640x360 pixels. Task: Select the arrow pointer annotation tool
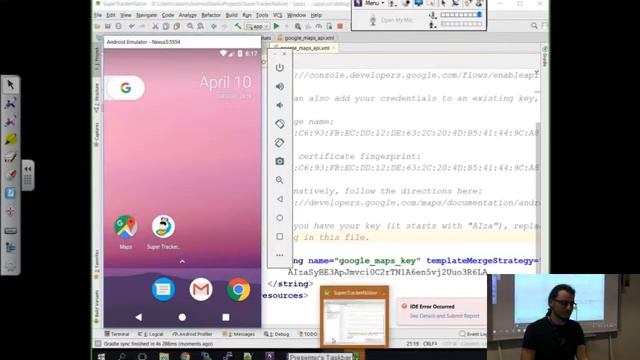tap(10, 85)
